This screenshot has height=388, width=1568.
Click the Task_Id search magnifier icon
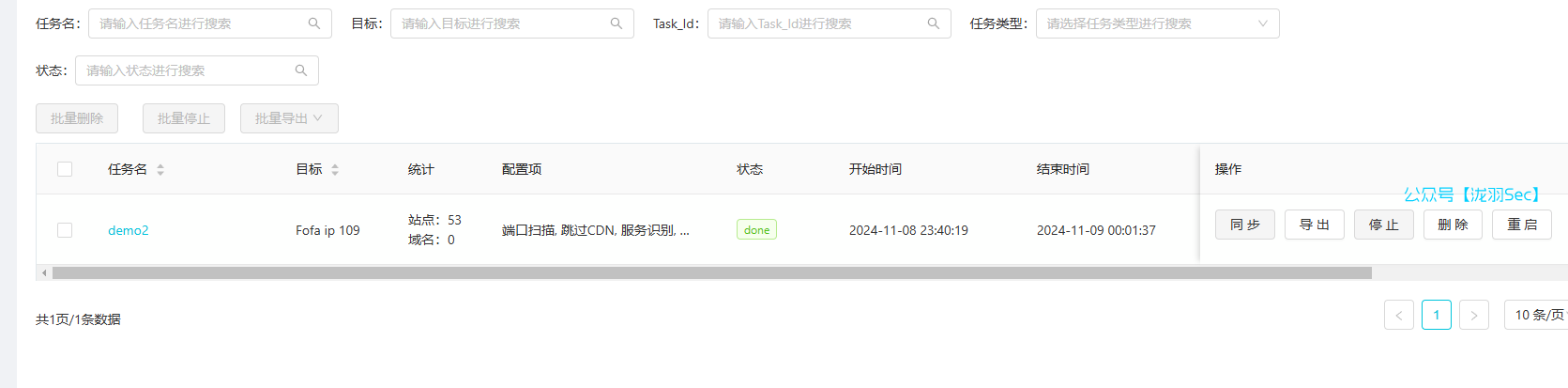[934, 23]
